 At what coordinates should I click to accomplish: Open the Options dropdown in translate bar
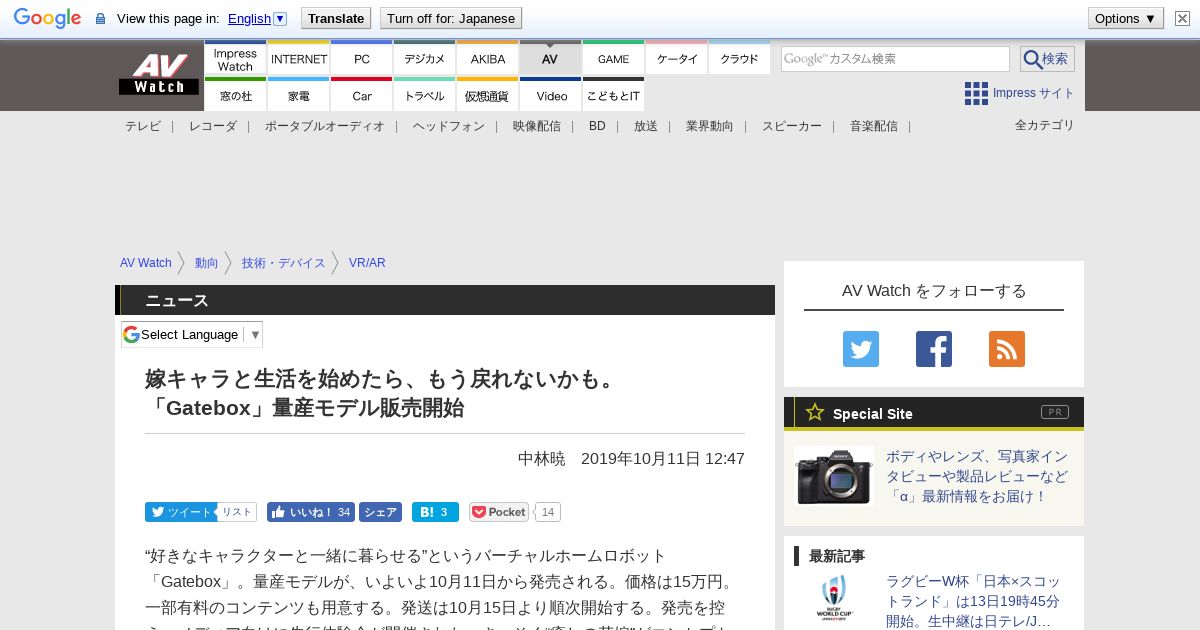(x=1125, y=18)
